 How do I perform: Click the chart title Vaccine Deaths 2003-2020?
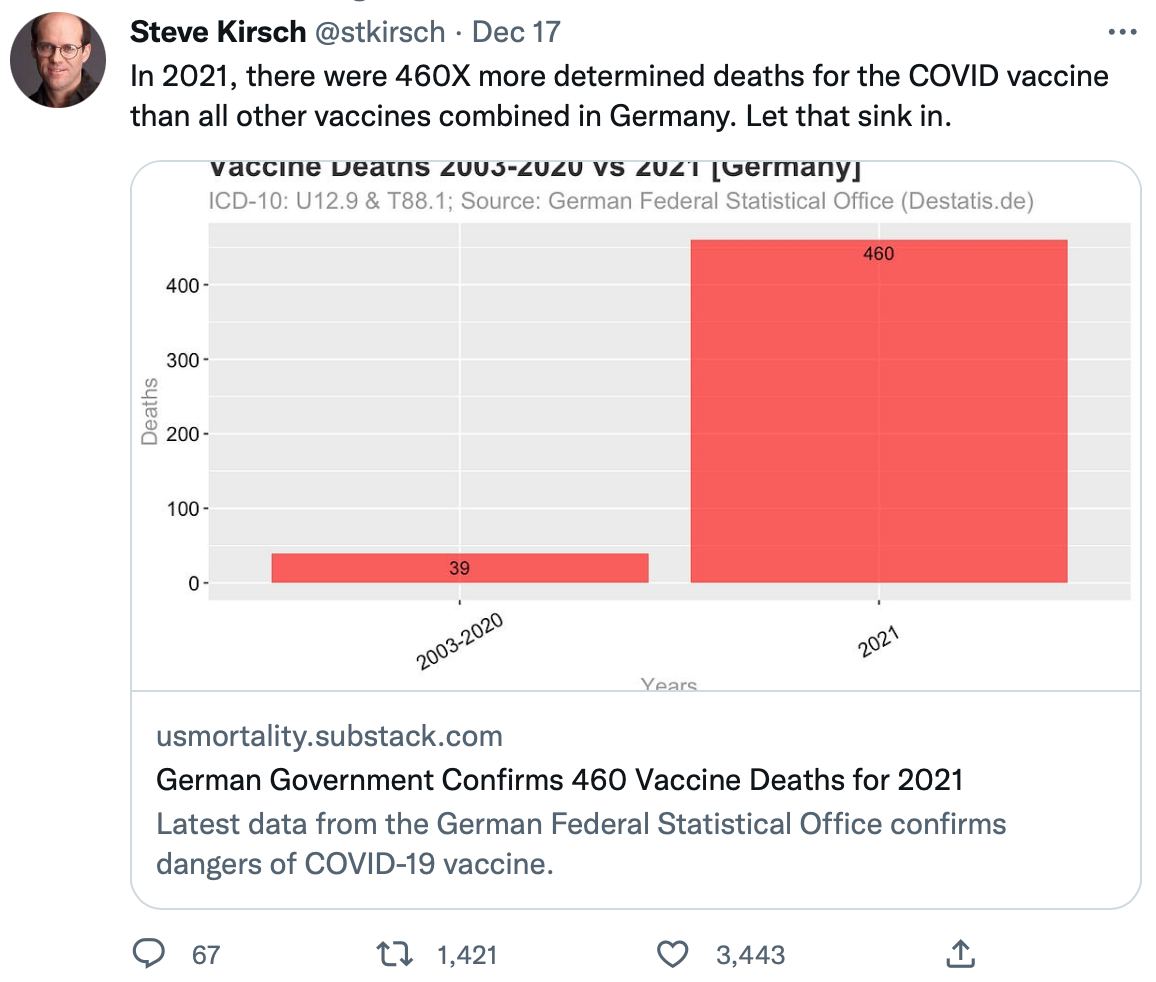534,170
